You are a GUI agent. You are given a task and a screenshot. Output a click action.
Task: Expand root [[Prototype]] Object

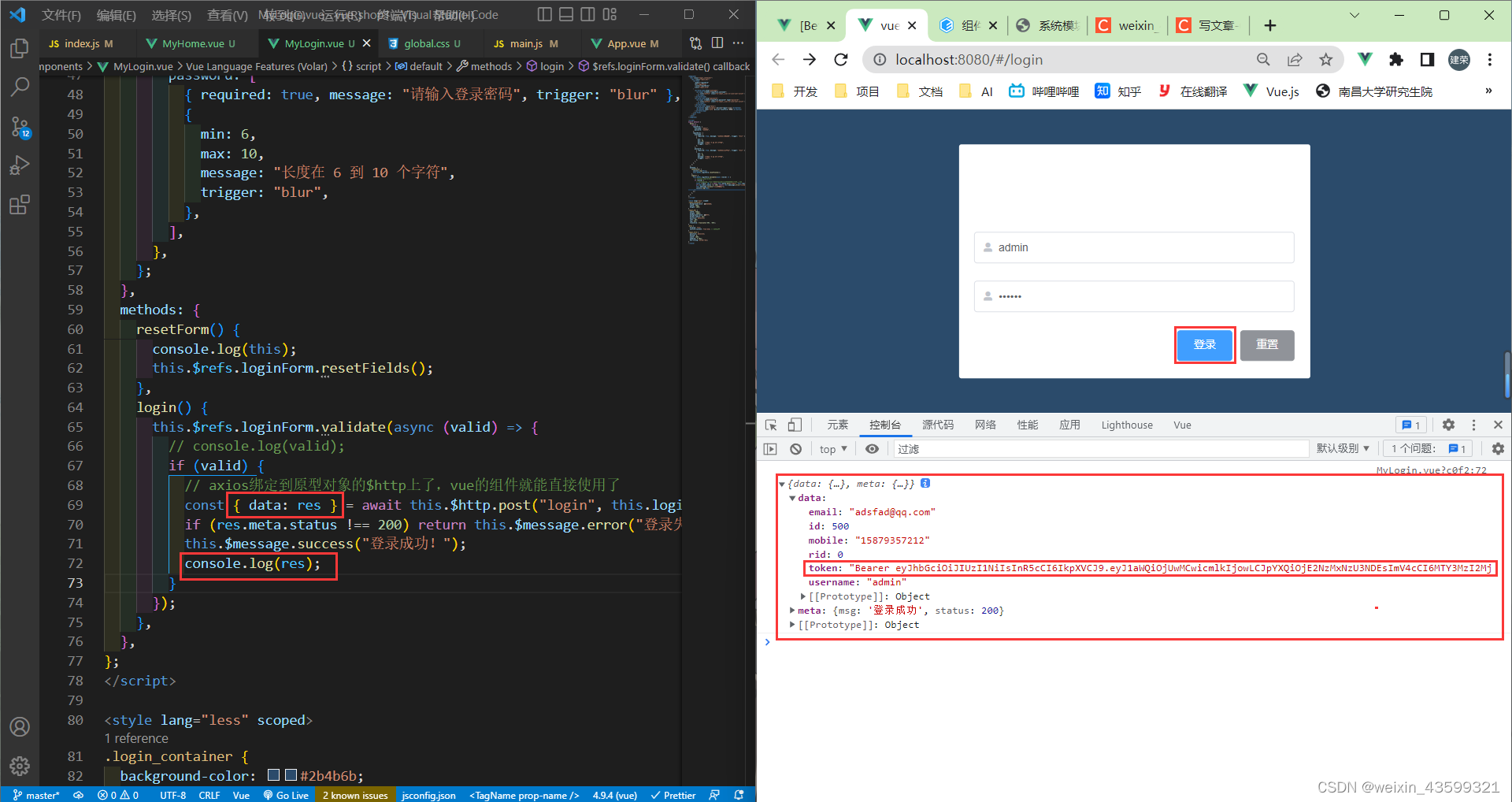(792, 625)
